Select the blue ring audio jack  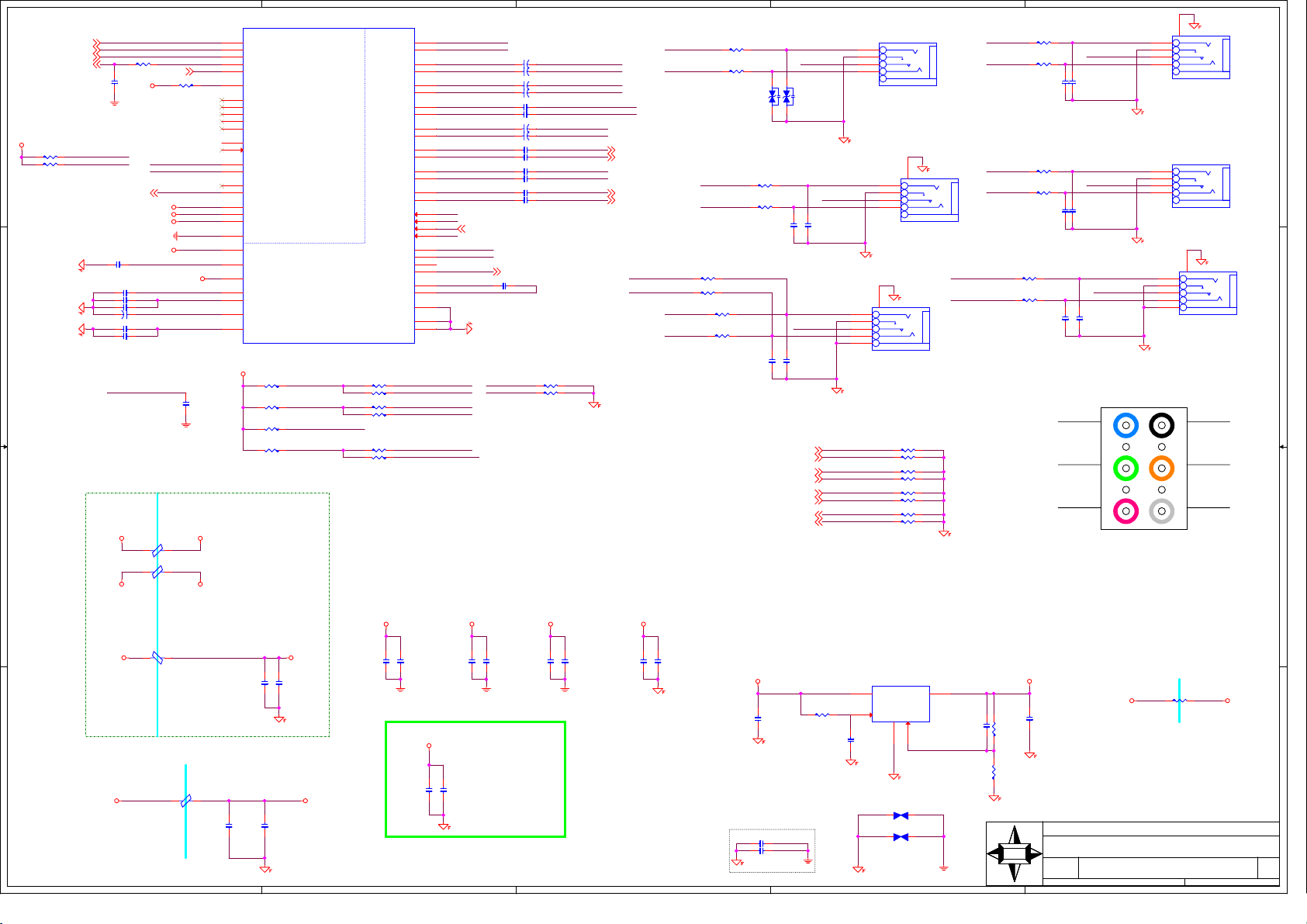tap(1125, 425)
